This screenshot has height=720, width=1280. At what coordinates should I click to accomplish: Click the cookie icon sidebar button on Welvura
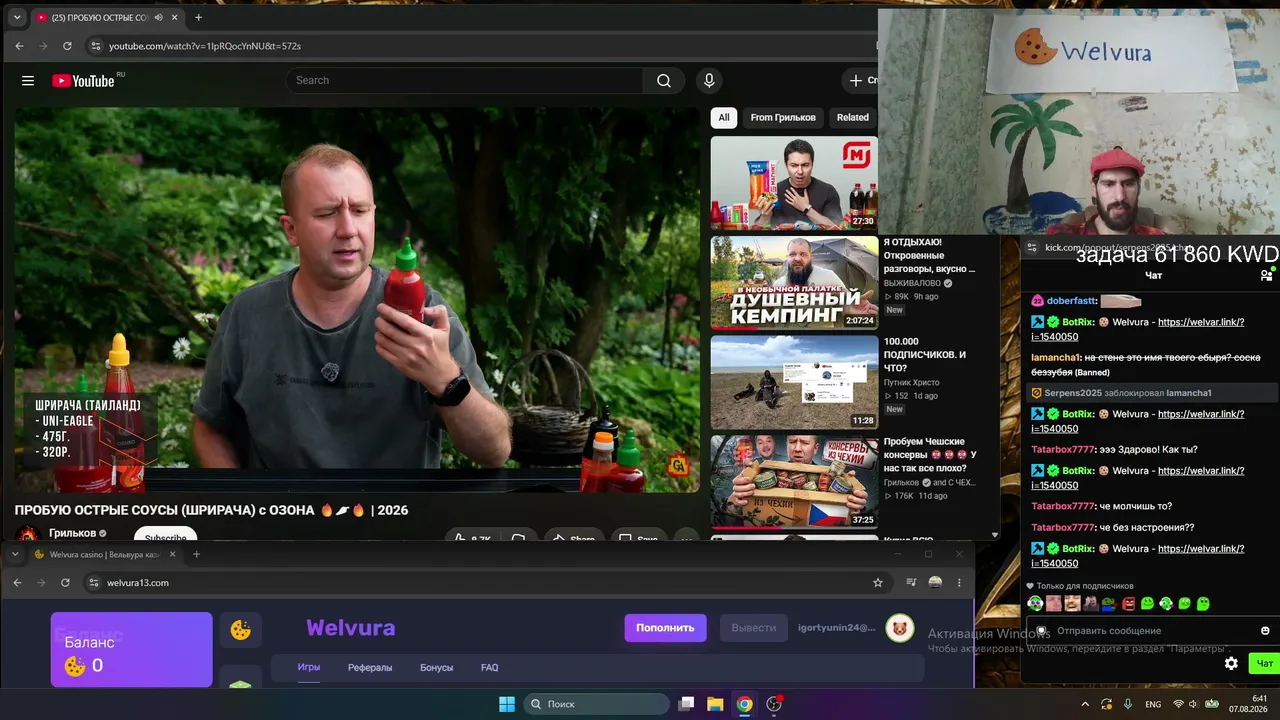pyautogui.click(x=241, y=630)
